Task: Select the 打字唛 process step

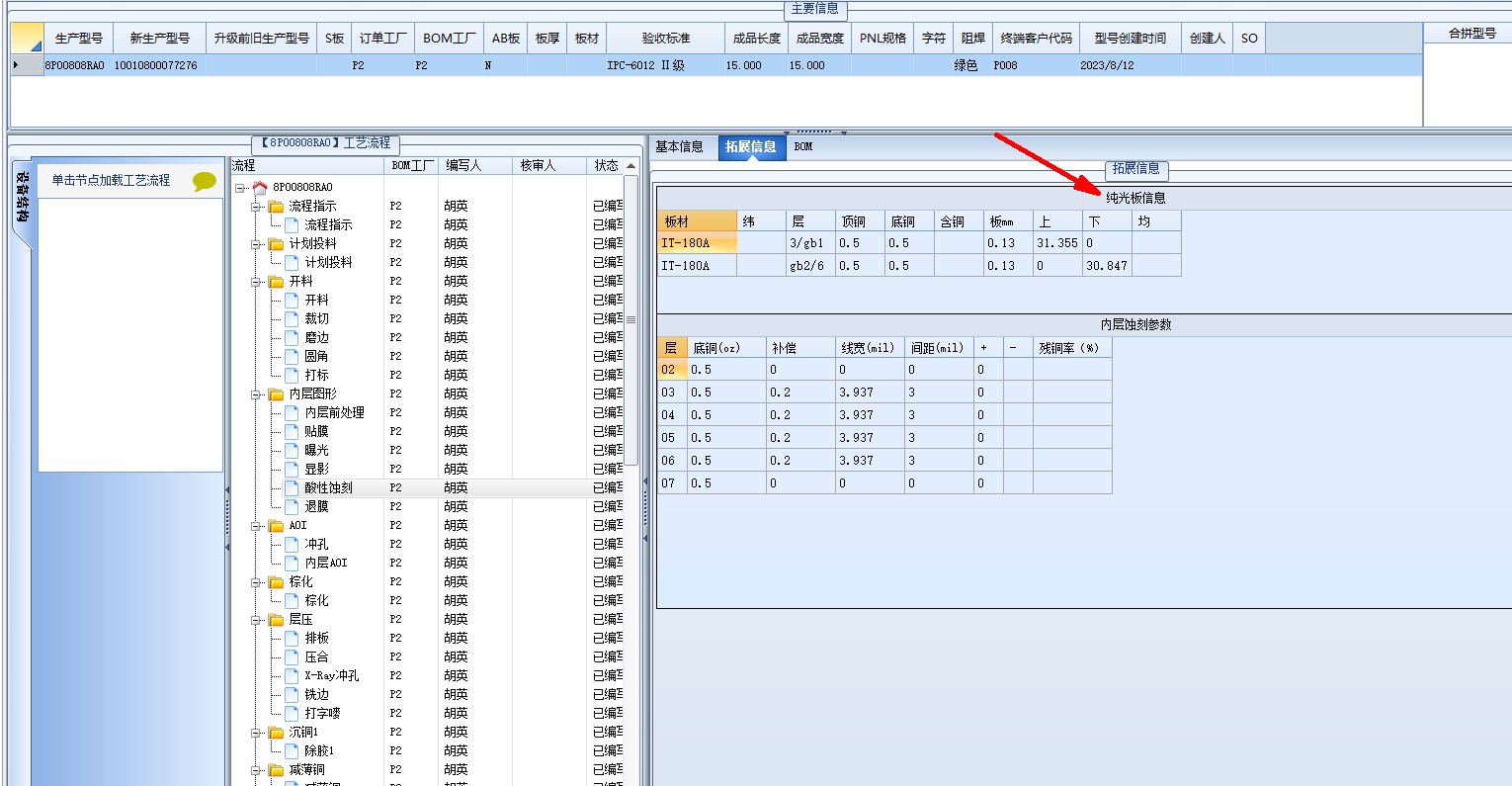Action: [x=322, y=714]
